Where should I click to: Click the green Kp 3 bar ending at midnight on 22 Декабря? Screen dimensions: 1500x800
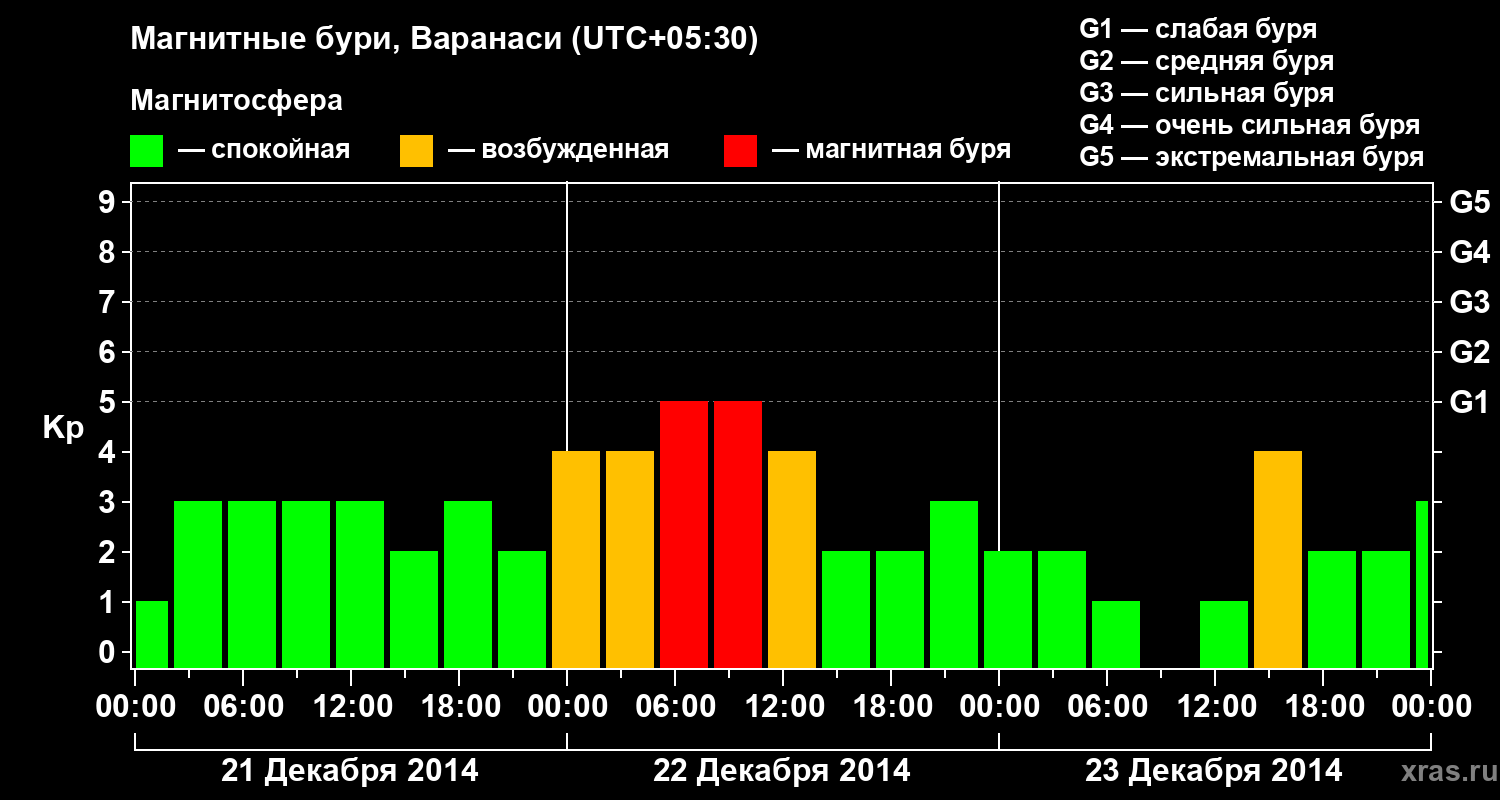954,585
